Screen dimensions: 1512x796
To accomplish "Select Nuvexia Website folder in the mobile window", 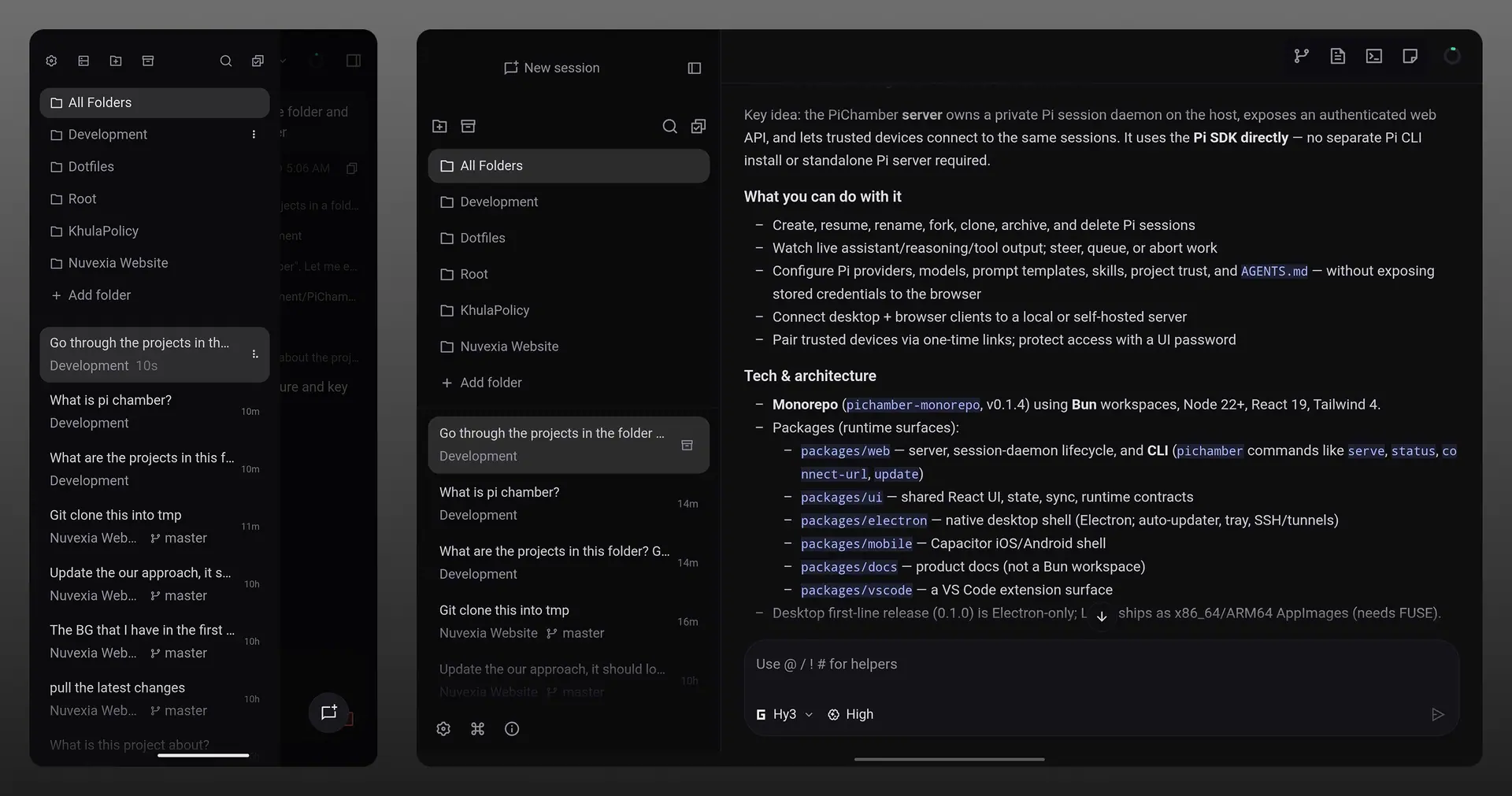I will [x=154, y=263].
